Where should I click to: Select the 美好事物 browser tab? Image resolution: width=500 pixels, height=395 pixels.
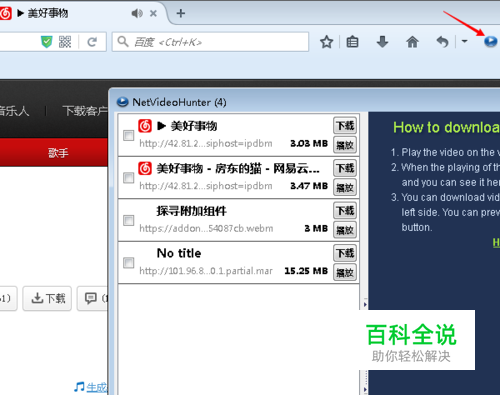click(x=80, y=13)
